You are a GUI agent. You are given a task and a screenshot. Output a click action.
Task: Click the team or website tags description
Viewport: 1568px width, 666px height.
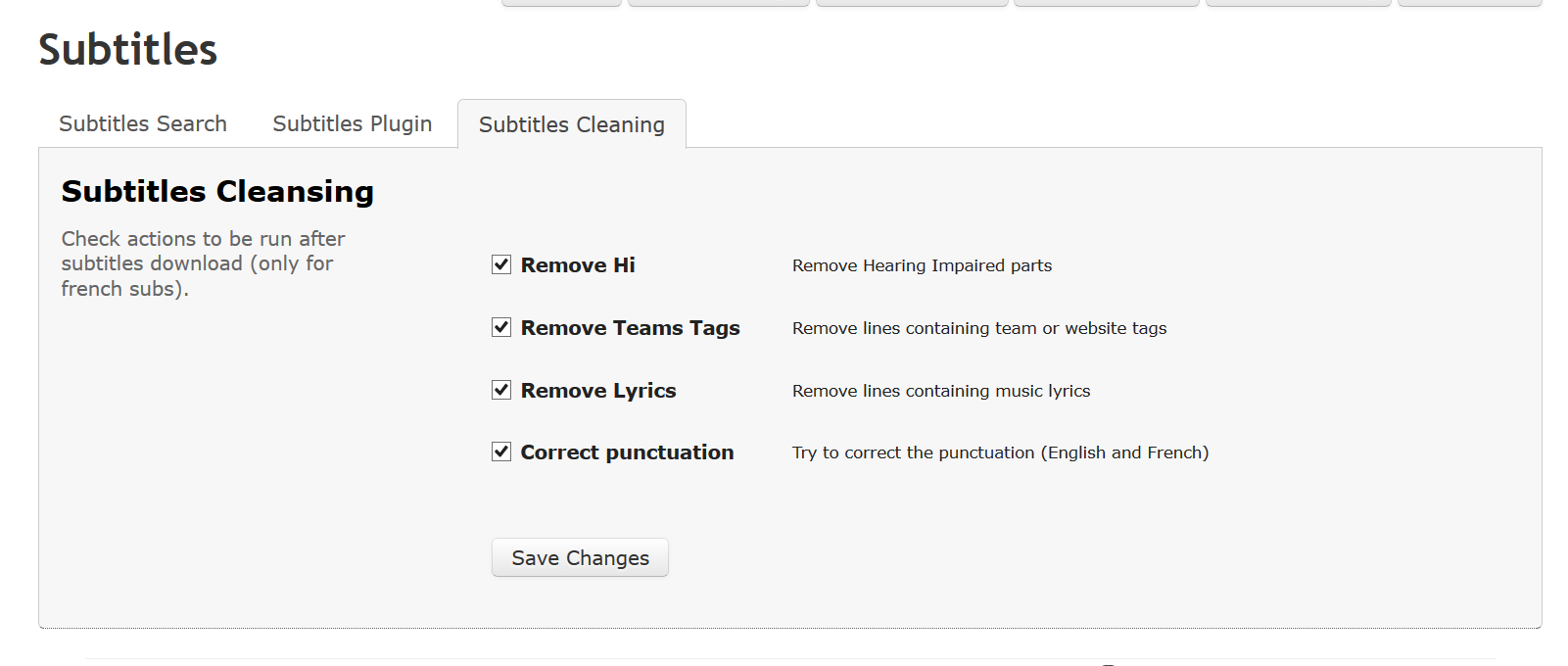coord(979,328)
